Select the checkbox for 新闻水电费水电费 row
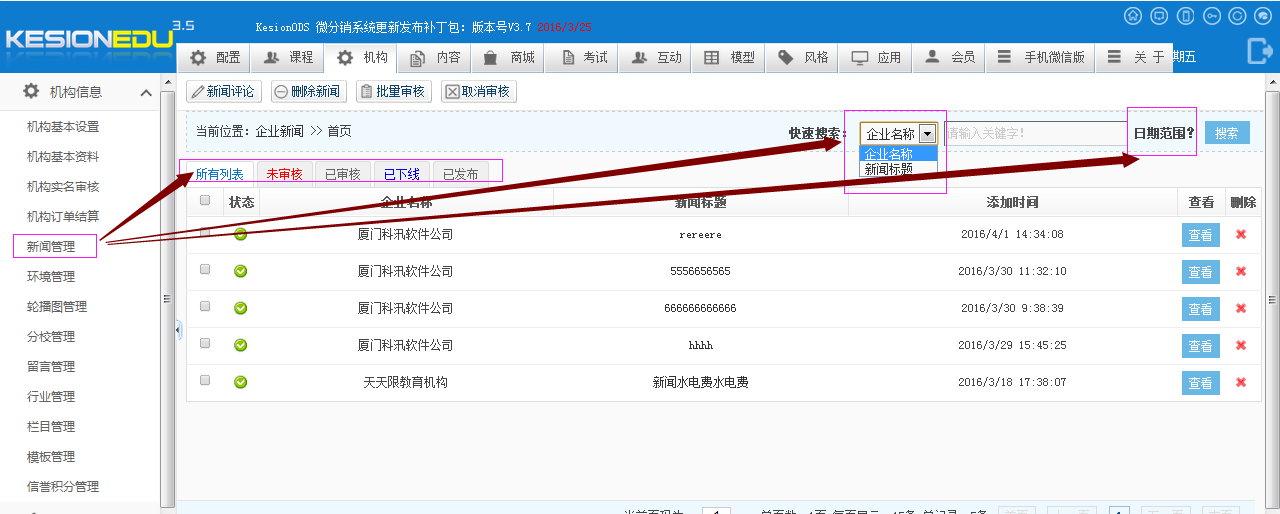The height and width of the screenshot is (514, 1280). [x=205, y=381]
